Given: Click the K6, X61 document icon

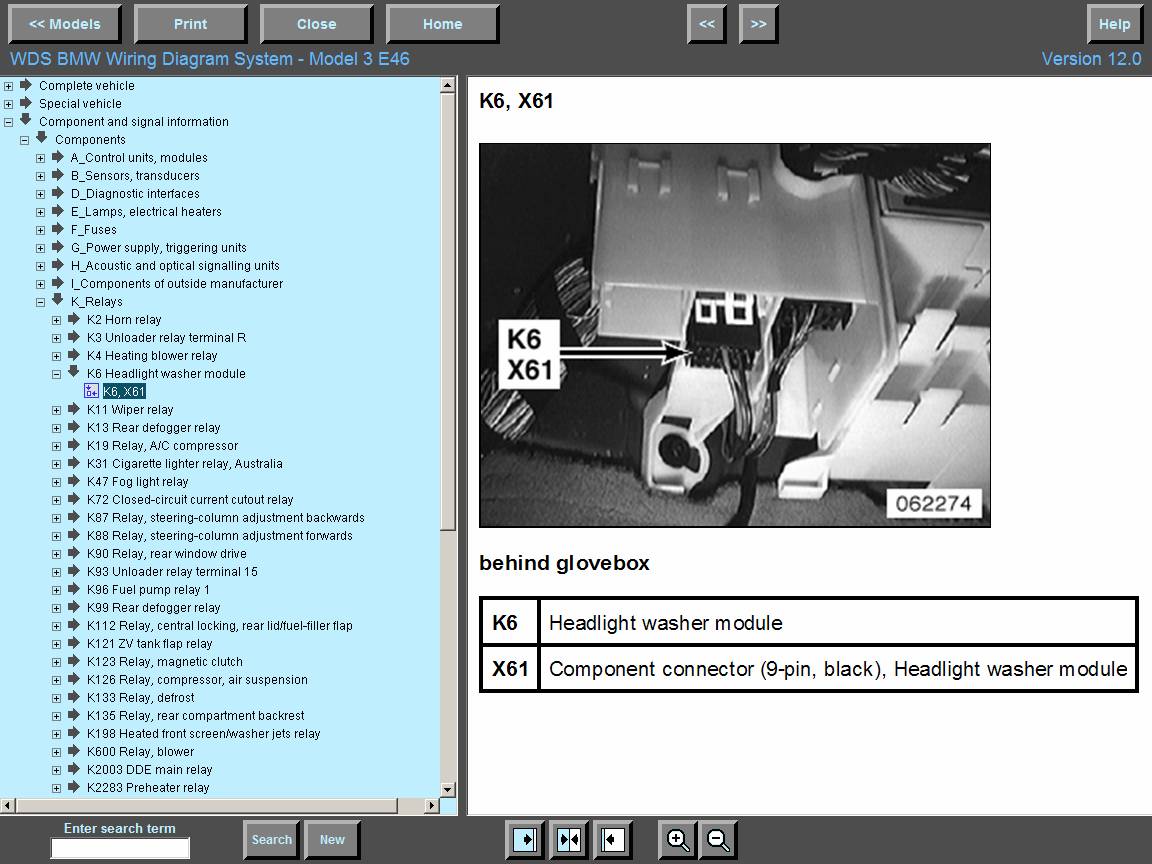Looking at the screenshot, I should 91,391.
